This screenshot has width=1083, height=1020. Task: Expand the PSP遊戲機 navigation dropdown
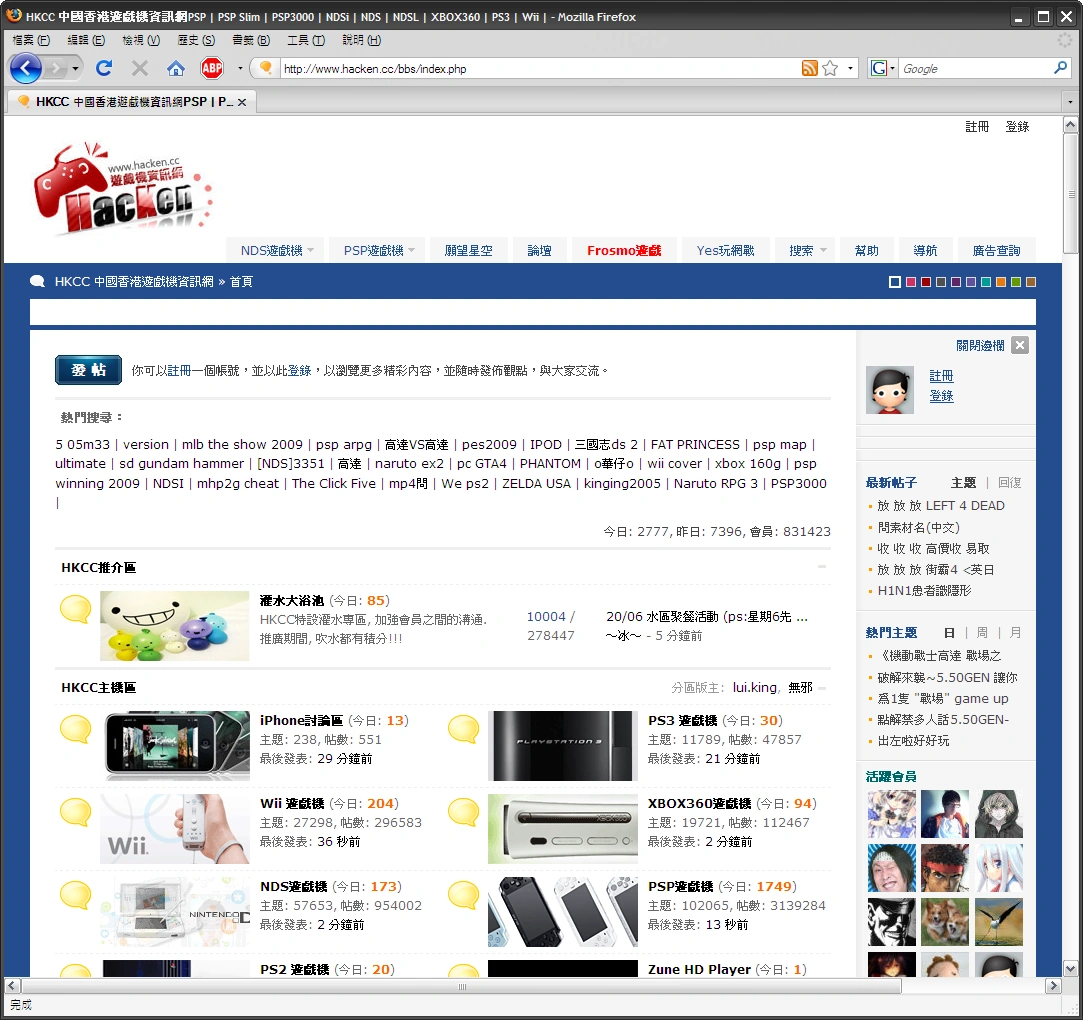[412, 250]
